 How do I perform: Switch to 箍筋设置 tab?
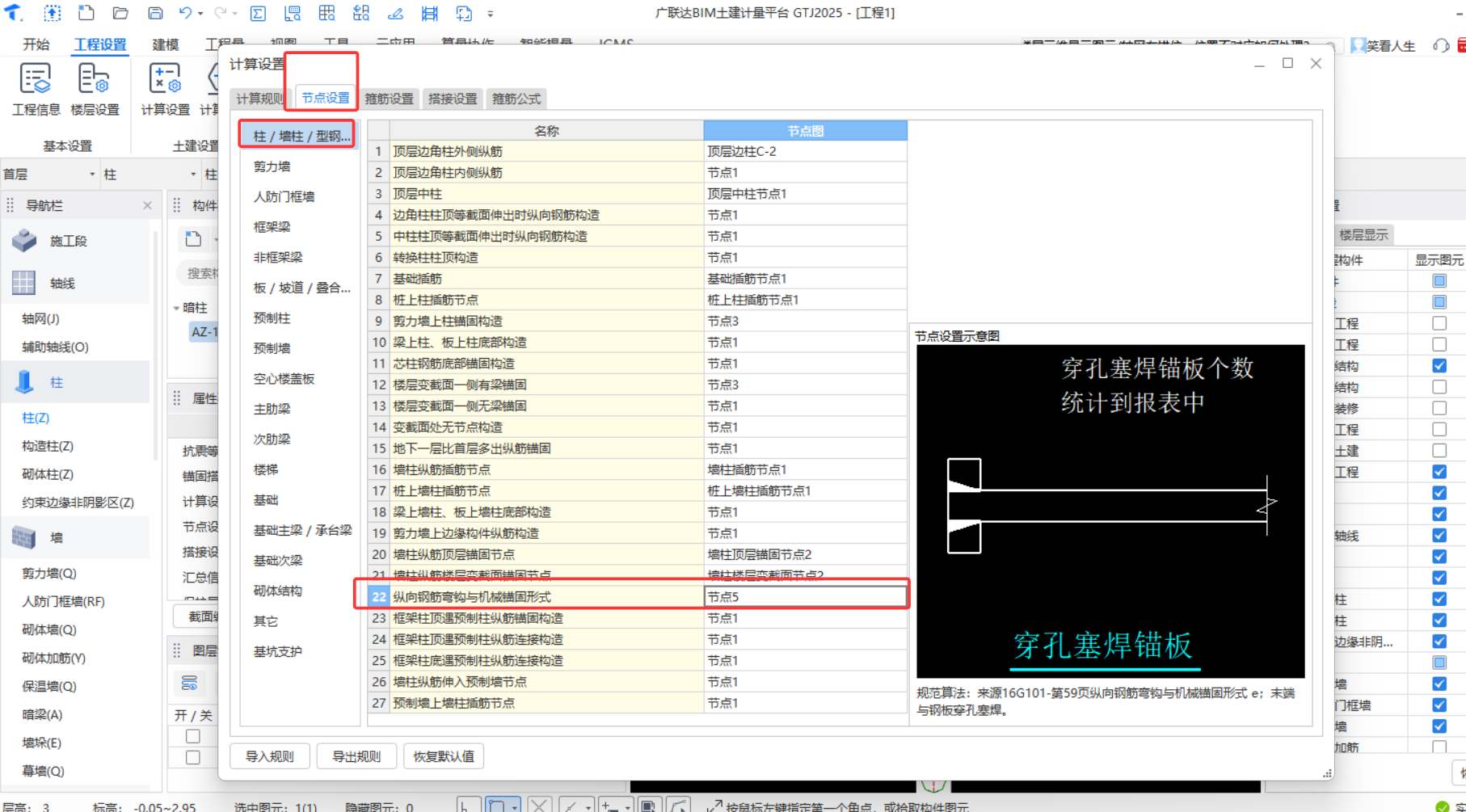(x=389, y=99)
